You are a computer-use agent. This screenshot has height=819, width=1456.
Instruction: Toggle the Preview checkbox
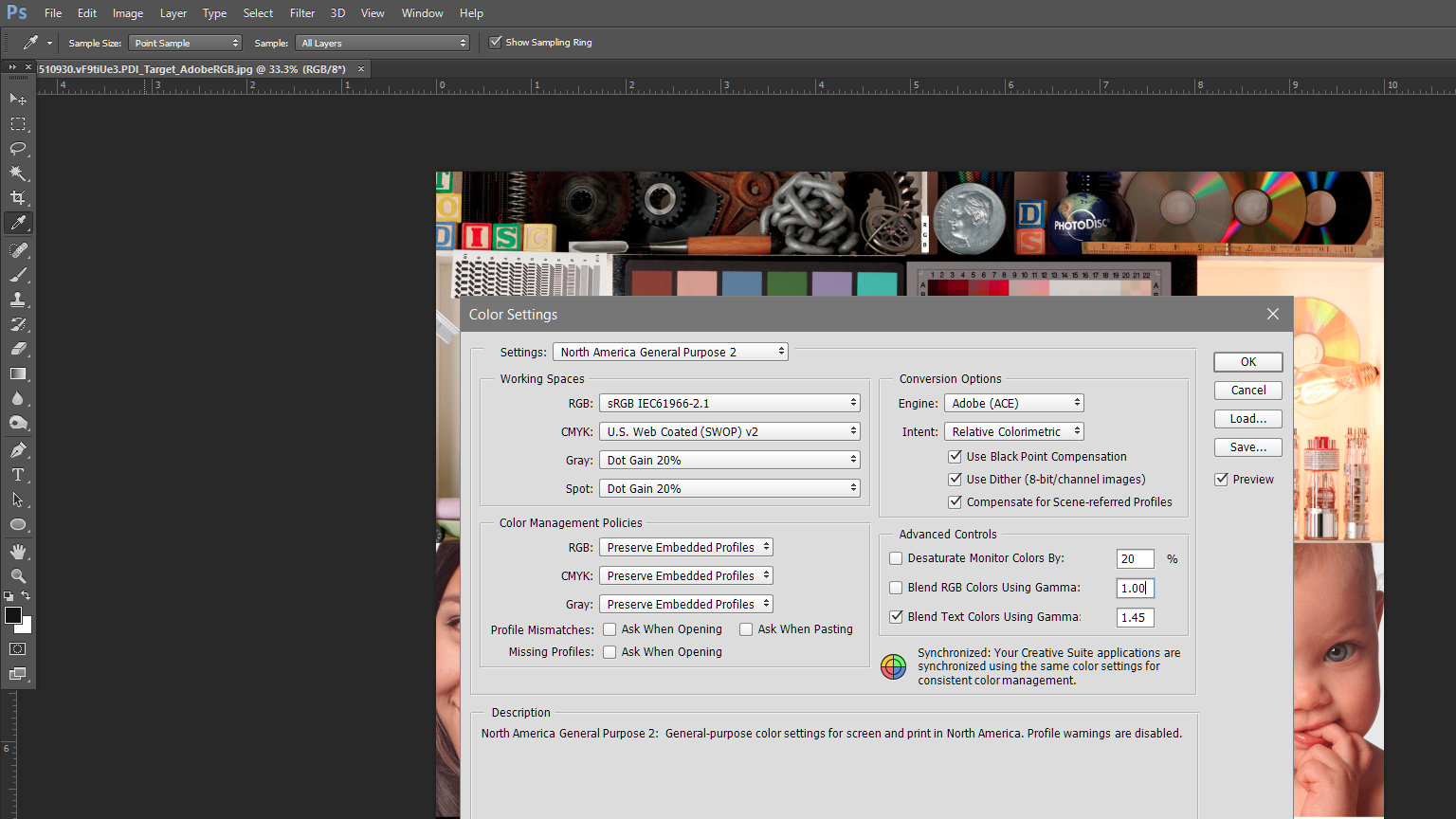coord(1222,480)
